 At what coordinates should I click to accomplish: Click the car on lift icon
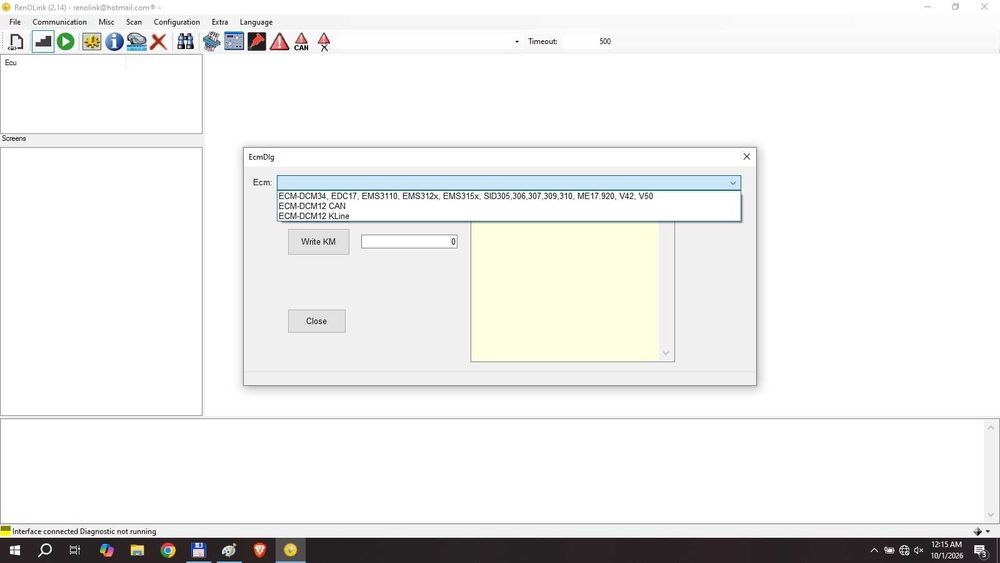point(136,42)
